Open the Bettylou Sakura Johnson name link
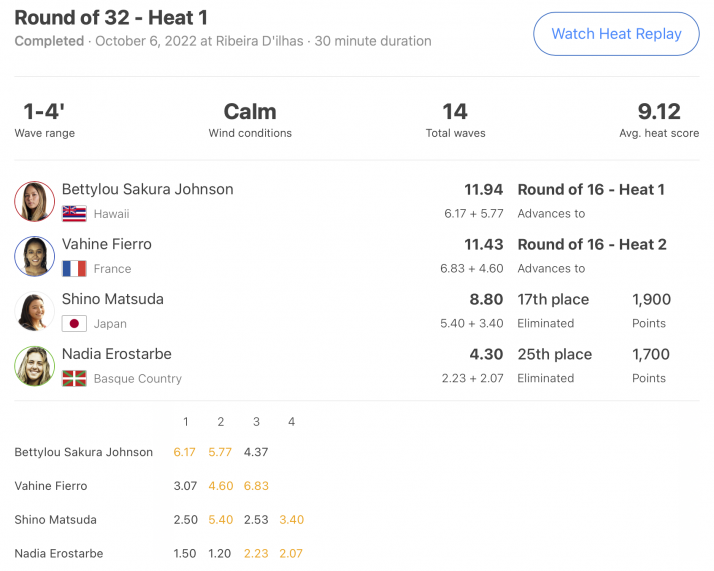Screen dimensions: 714x571 coord(148,189)
